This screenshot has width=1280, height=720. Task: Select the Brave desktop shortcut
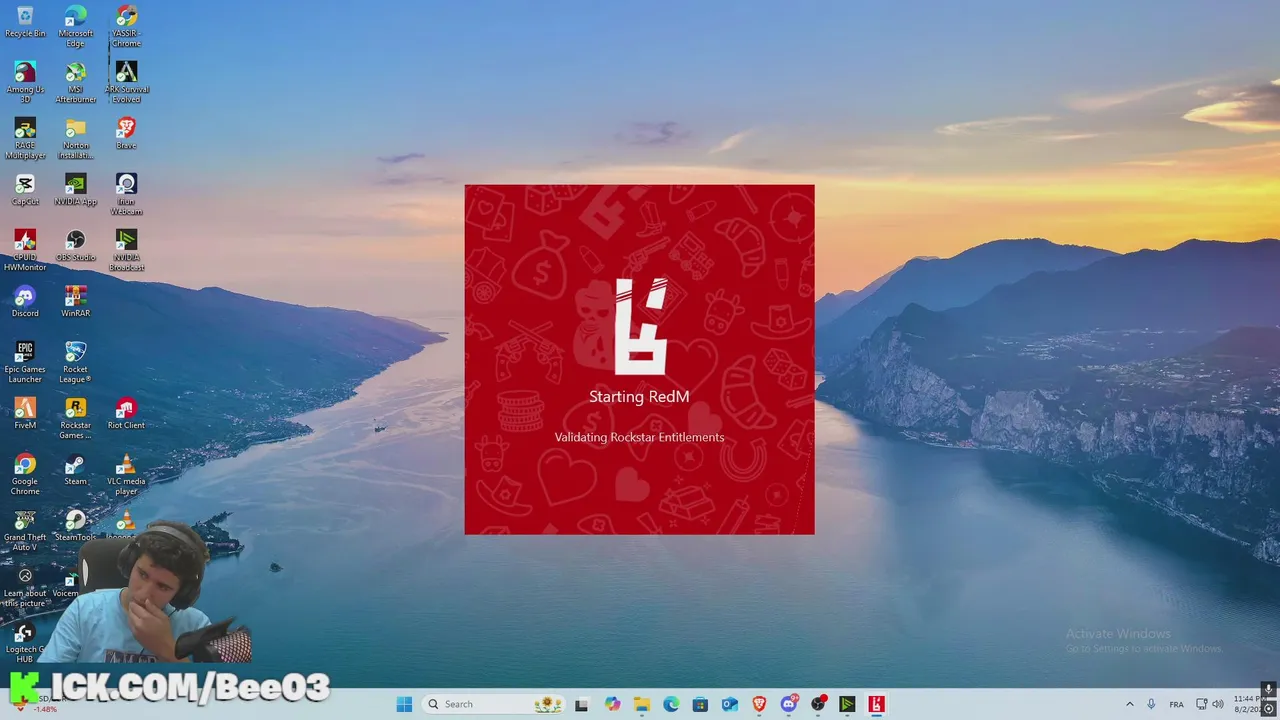[x=126, y=133]
